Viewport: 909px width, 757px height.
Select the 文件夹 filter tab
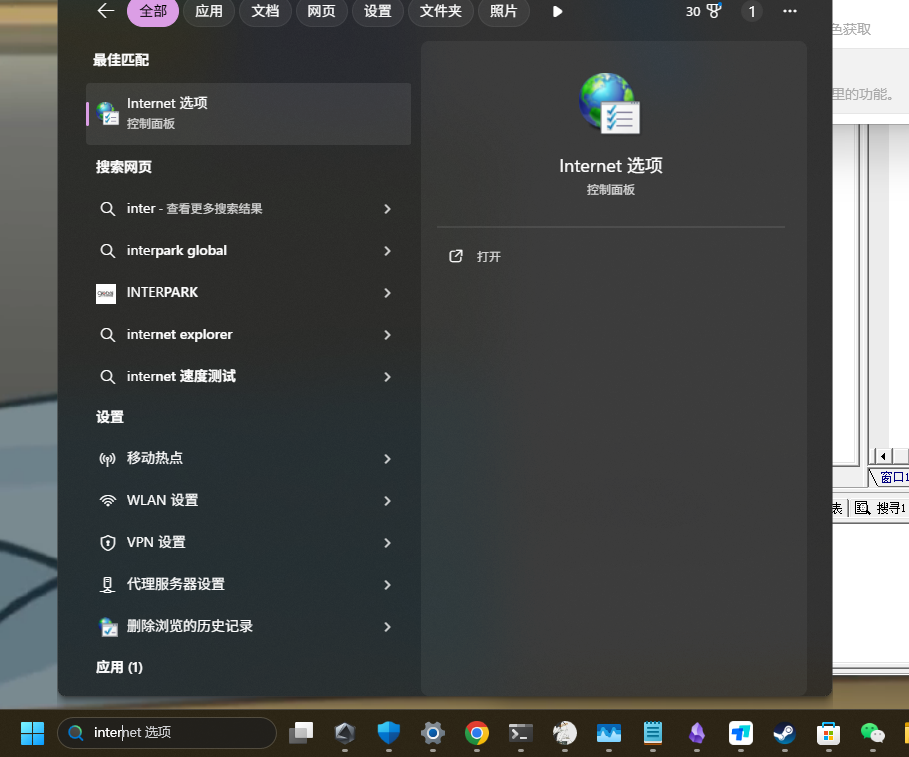tap(440, 11)
